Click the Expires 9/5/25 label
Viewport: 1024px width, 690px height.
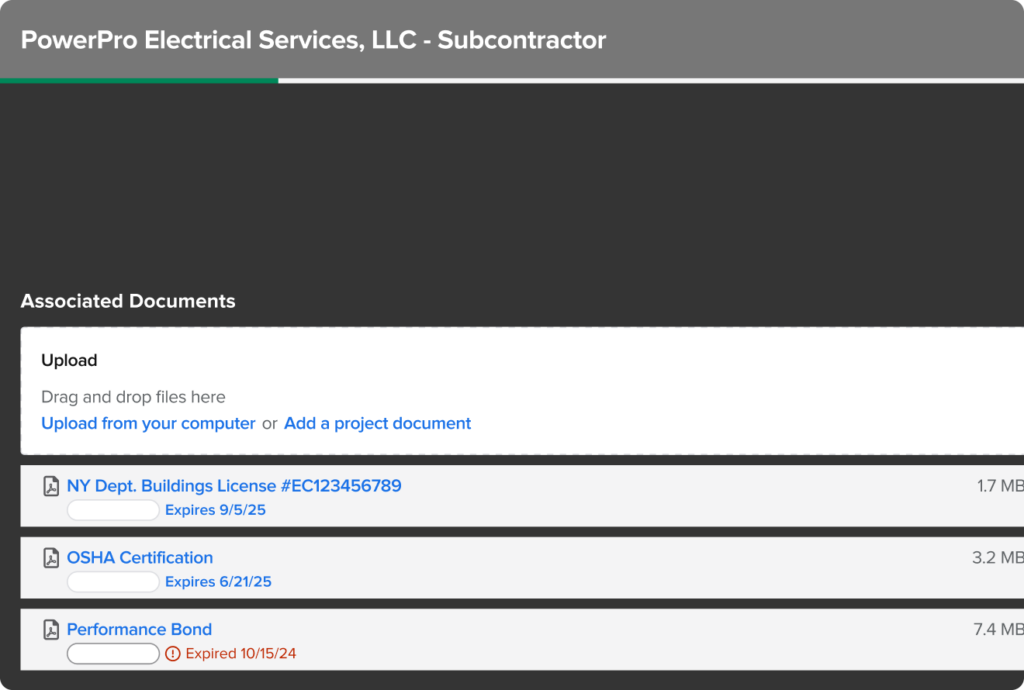218,510
